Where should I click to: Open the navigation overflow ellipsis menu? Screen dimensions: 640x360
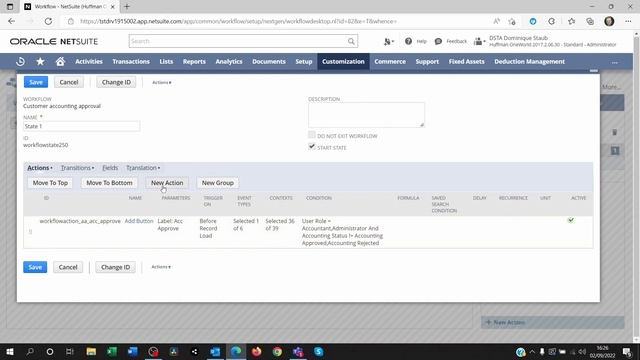click(615, 62)
